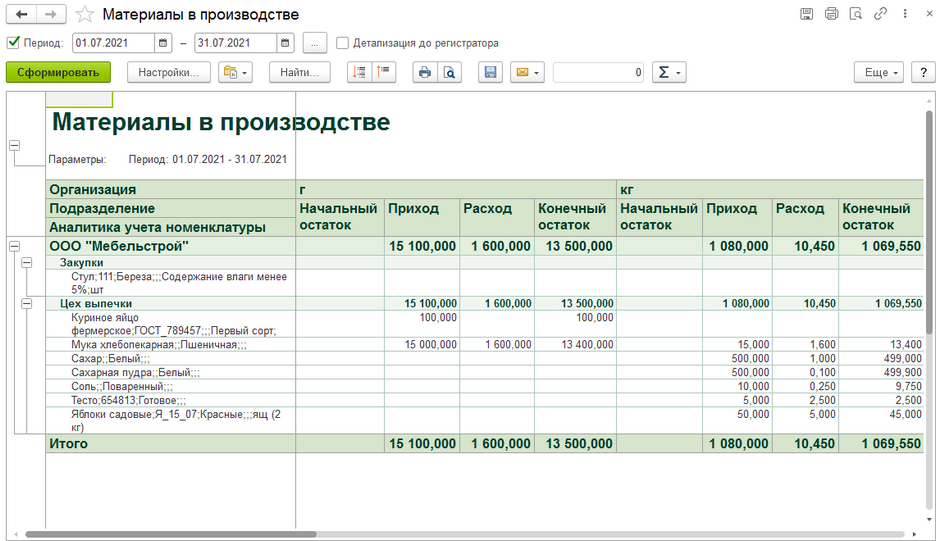
Task: Click the start date field 01.07.2021
Action: (113, 43)
